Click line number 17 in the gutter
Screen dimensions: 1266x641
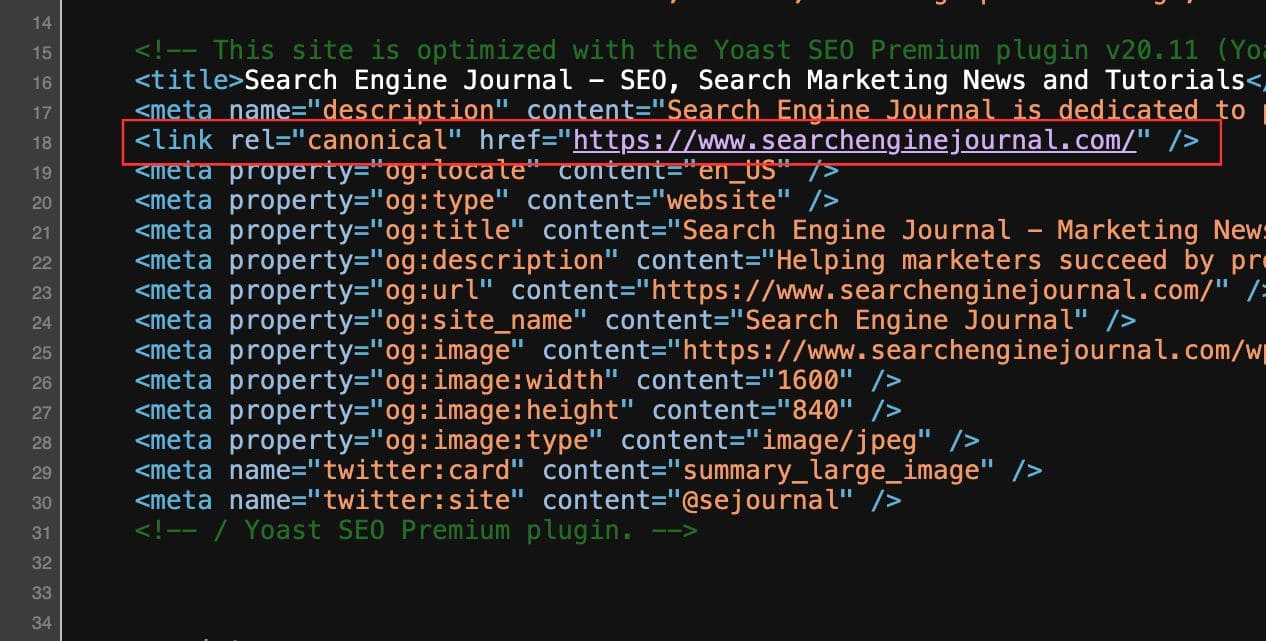pyautogui.click(x=41, y=111)
